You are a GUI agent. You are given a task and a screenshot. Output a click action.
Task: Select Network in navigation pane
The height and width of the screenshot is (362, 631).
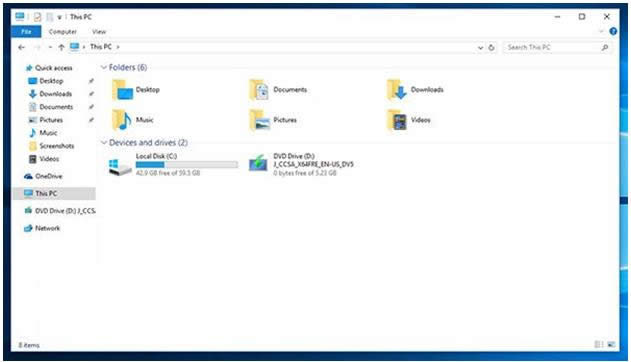[x=47, y=228]
